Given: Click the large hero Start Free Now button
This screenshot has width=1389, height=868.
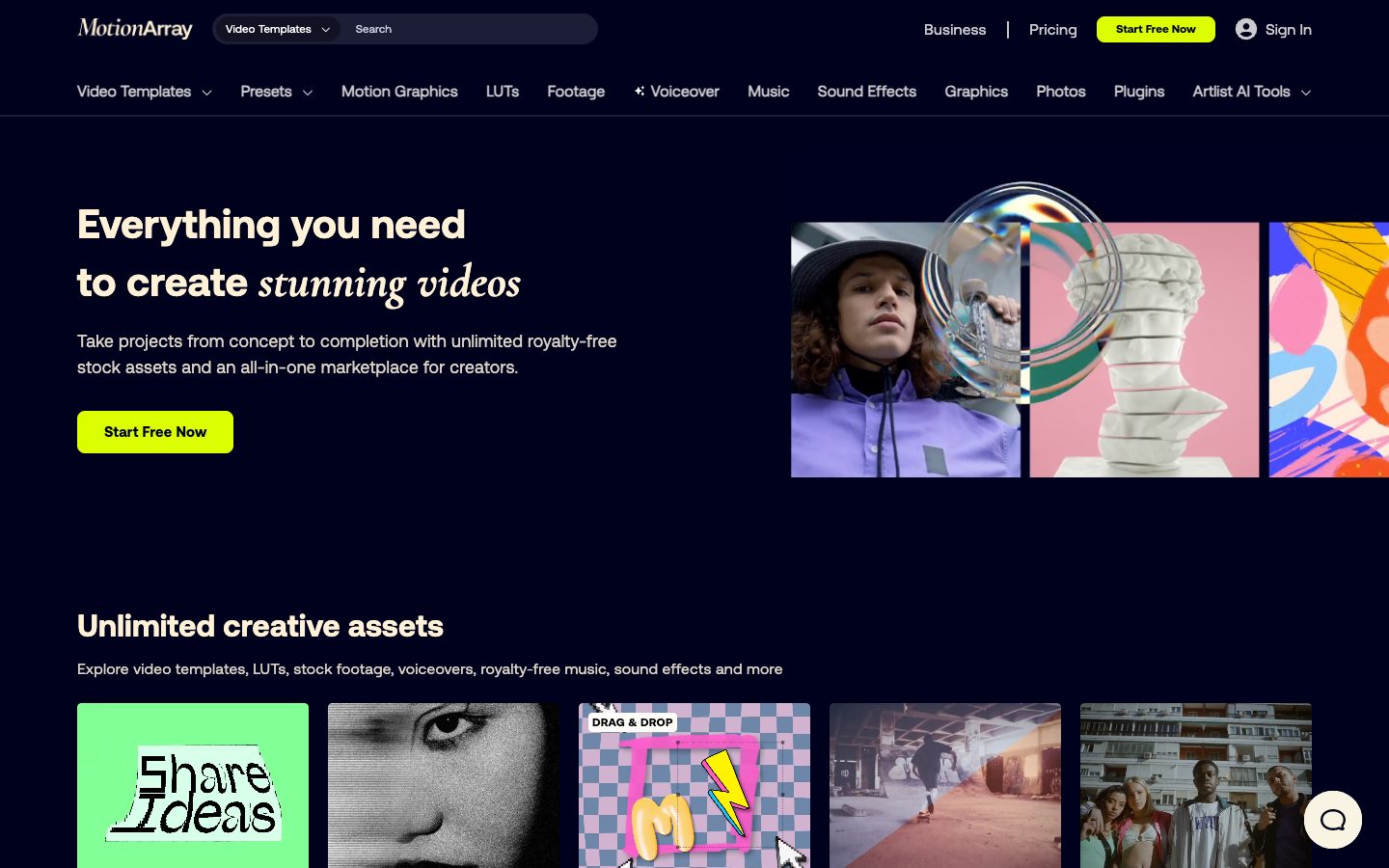Looking at the screenshot, I should (x=155, y=432).
